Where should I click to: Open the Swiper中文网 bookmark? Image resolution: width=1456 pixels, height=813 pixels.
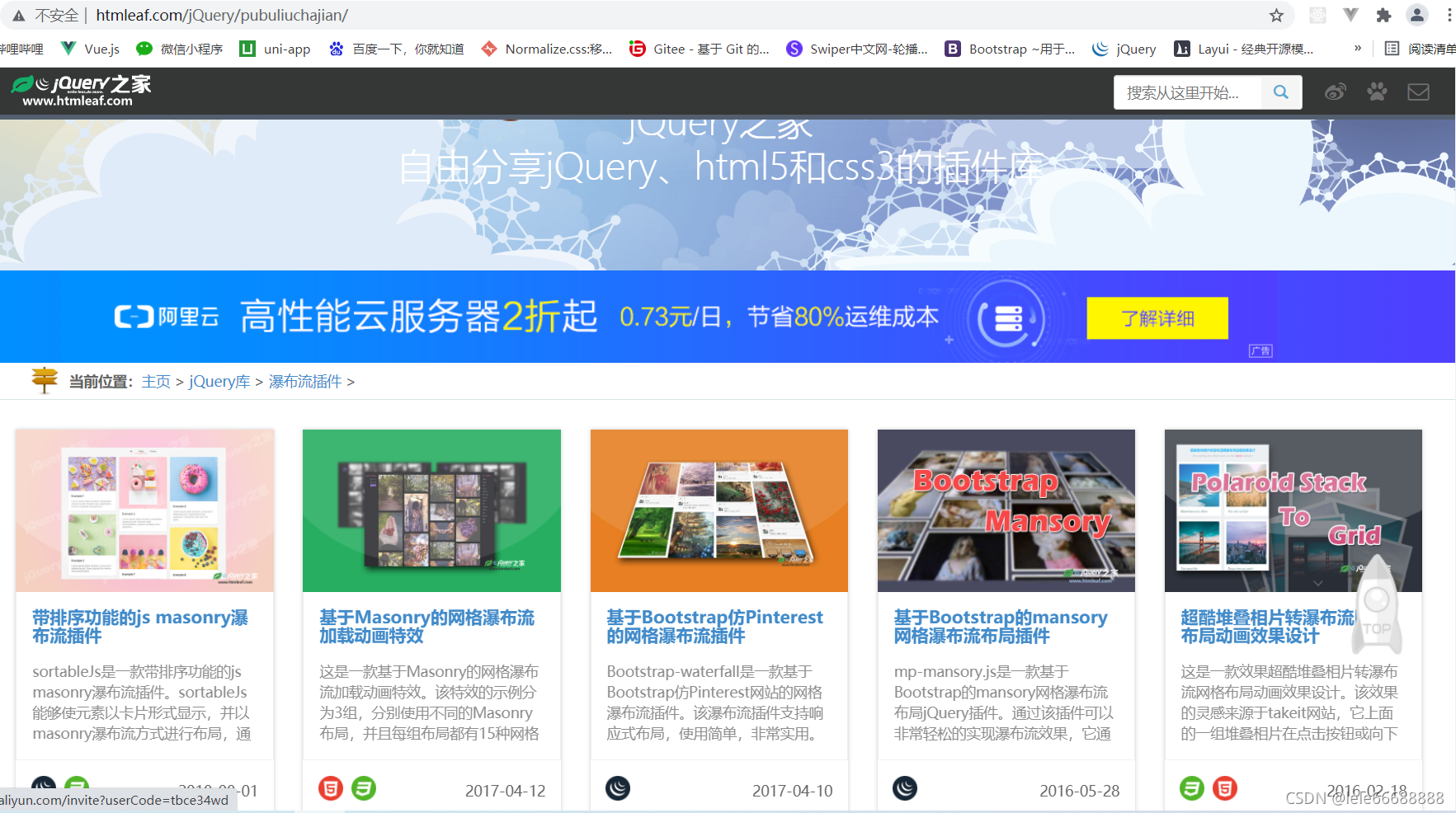pos(857,49)
